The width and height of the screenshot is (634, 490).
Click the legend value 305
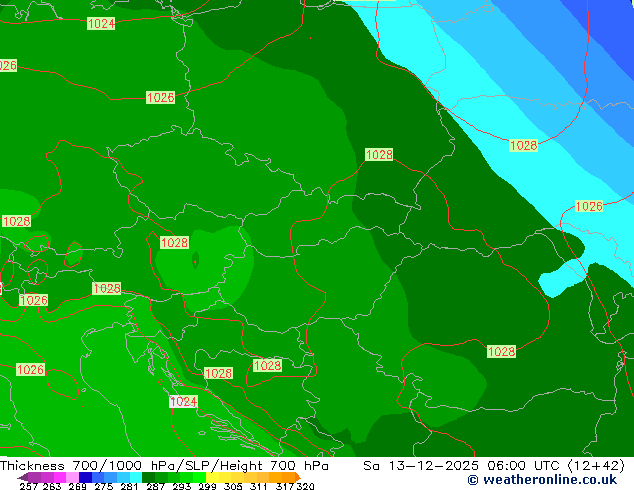point(233,486)
